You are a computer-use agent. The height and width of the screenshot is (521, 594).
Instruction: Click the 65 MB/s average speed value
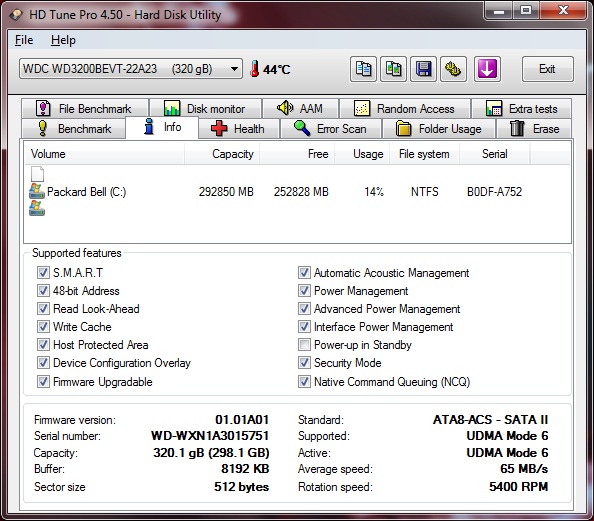pos(524,469)
